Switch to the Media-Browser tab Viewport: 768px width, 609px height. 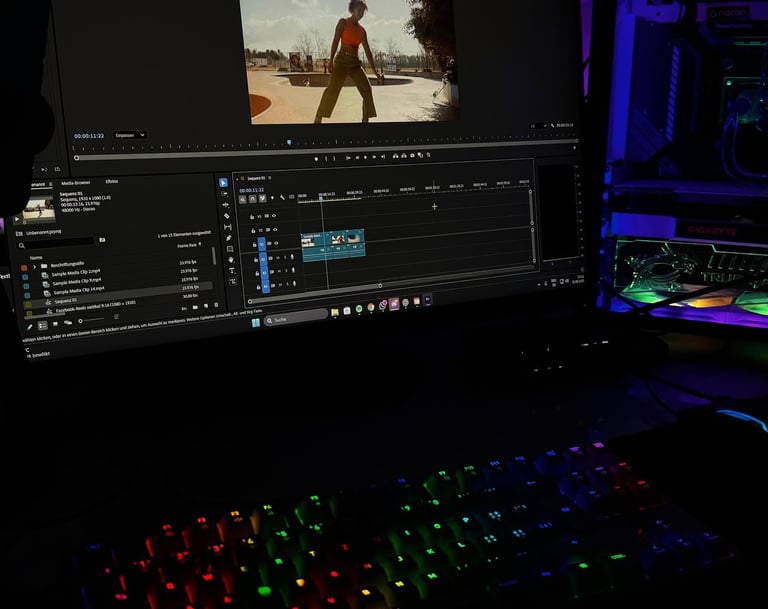point(75,183)
